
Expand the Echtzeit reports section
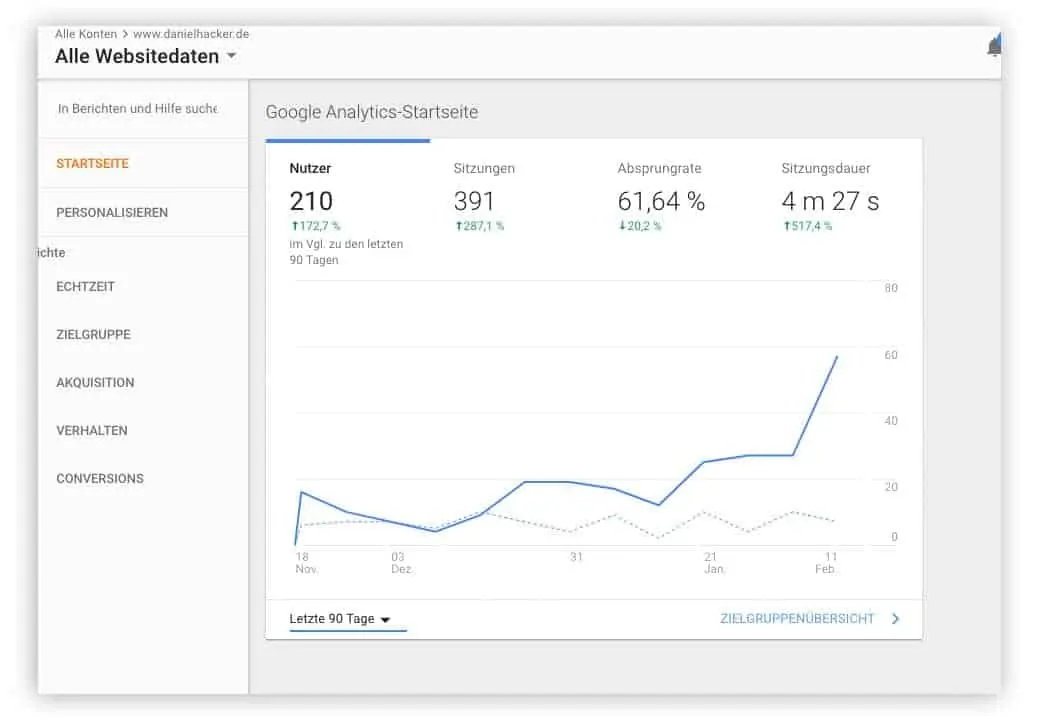(85, 287)
